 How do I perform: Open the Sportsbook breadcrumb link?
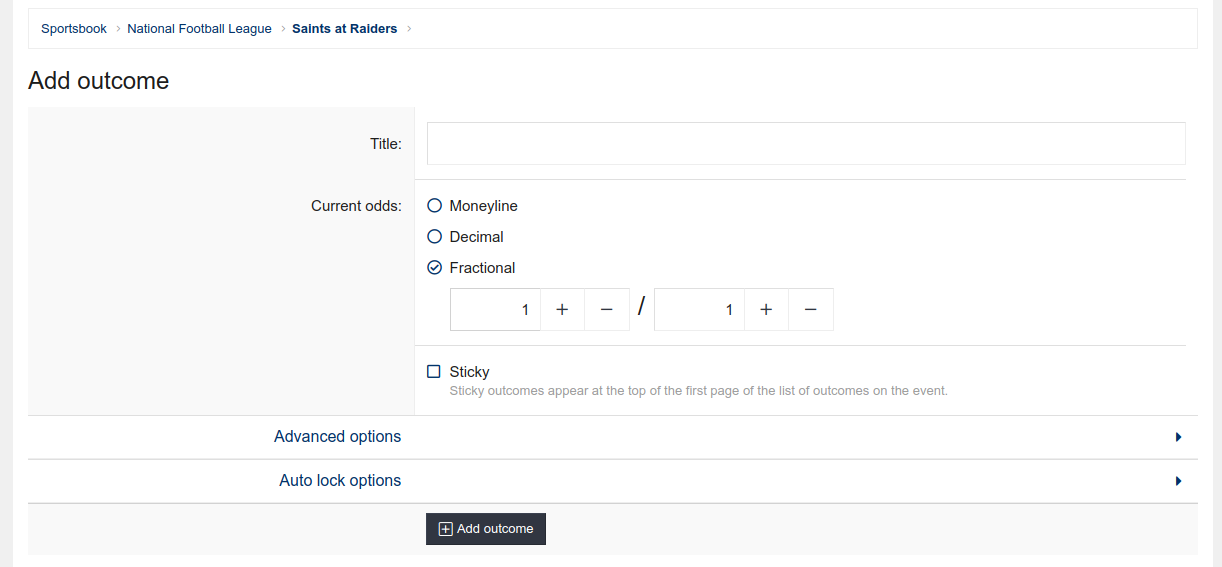click(74, 29)
